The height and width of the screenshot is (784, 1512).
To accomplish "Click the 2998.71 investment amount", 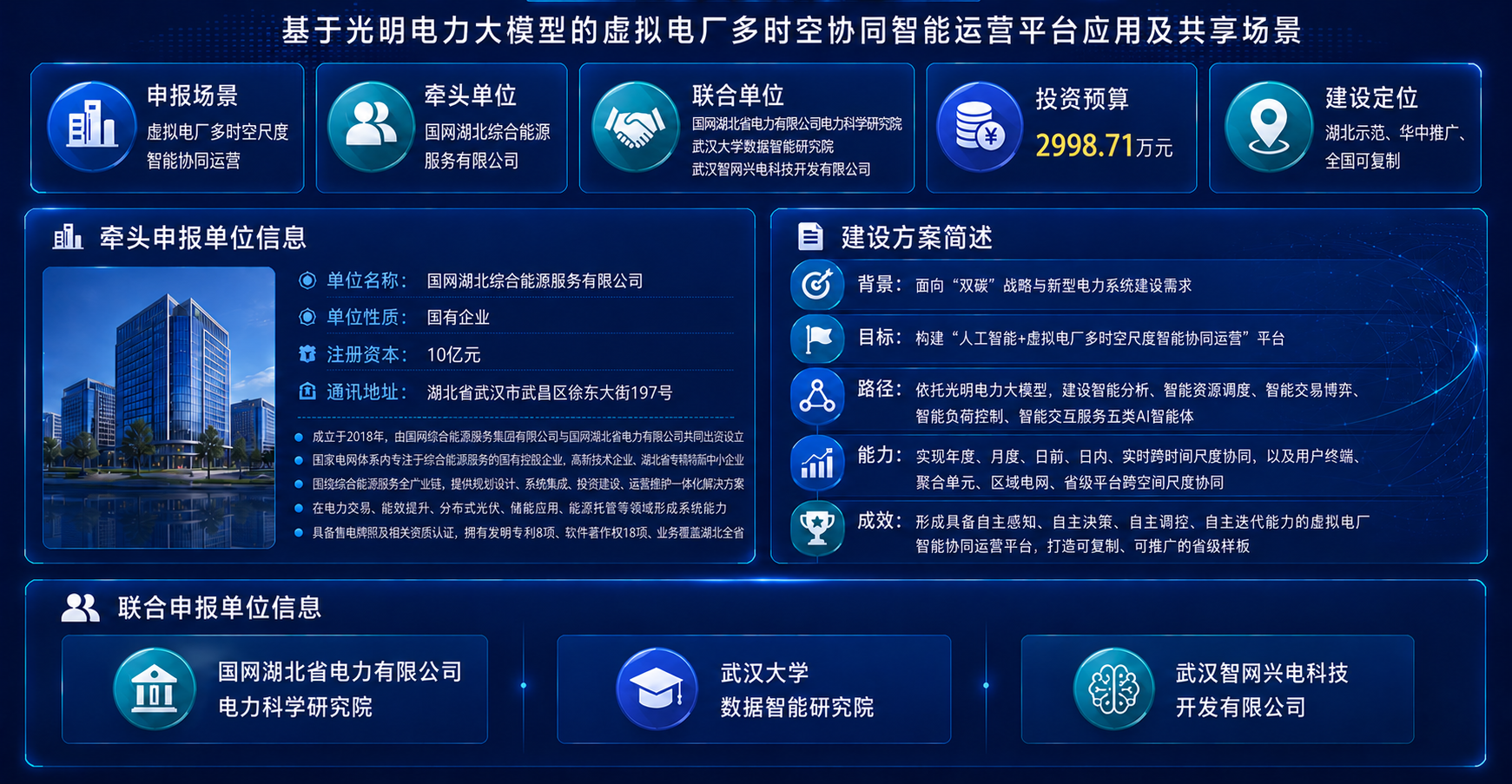I will 1085,145.
